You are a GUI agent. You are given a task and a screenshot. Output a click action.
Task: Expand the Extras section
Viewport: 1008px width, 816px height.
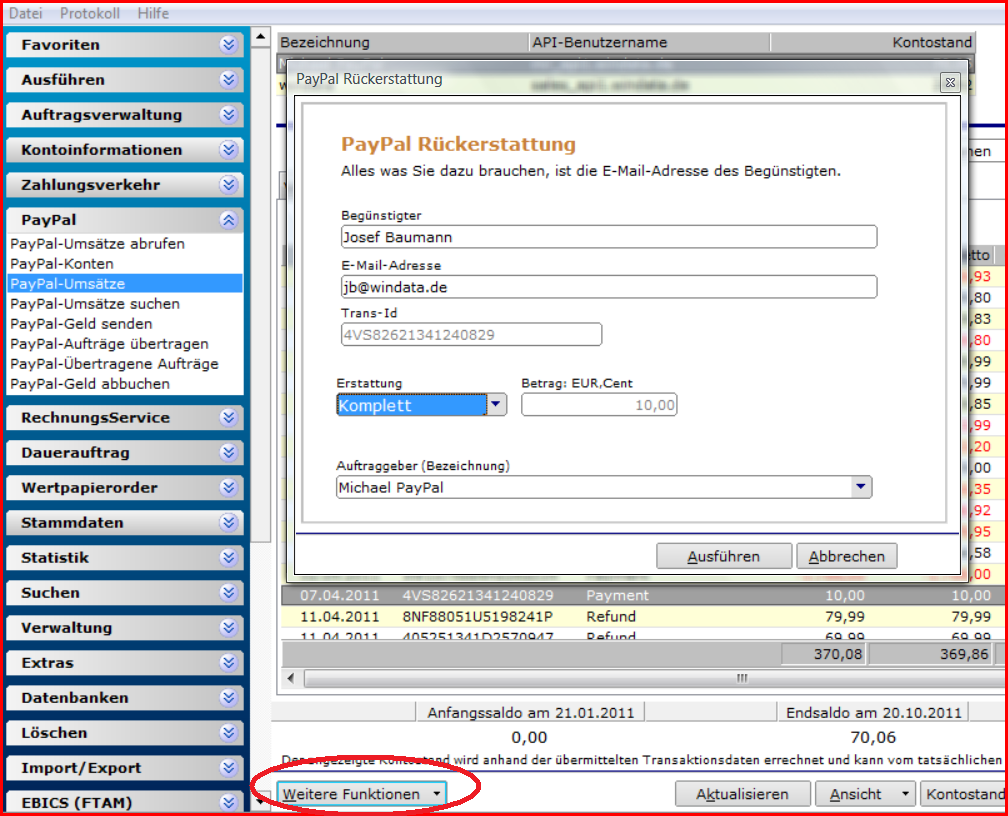pyautogui.click(x=228, y=663)
